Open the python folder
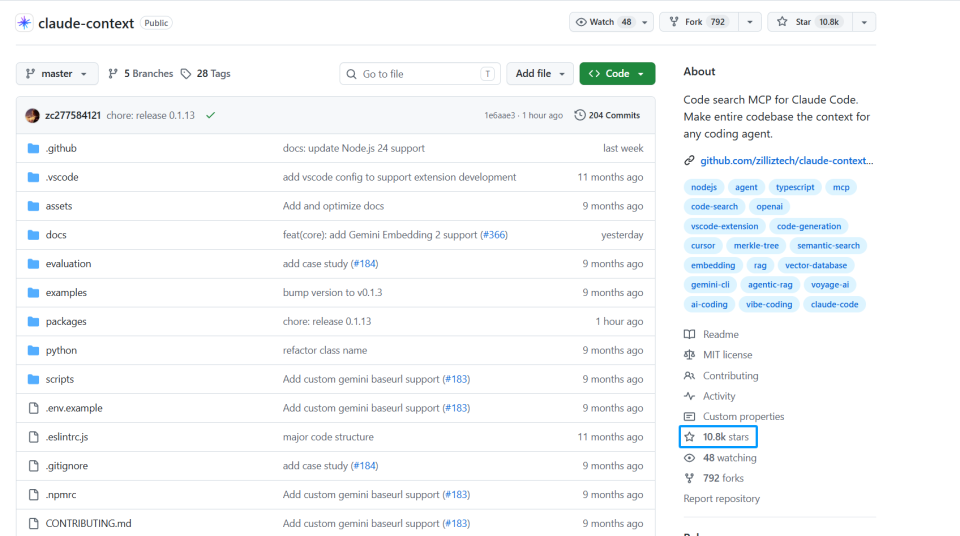Image resolution: width=960 pixels, height=536 pixels. pos(61,350)
